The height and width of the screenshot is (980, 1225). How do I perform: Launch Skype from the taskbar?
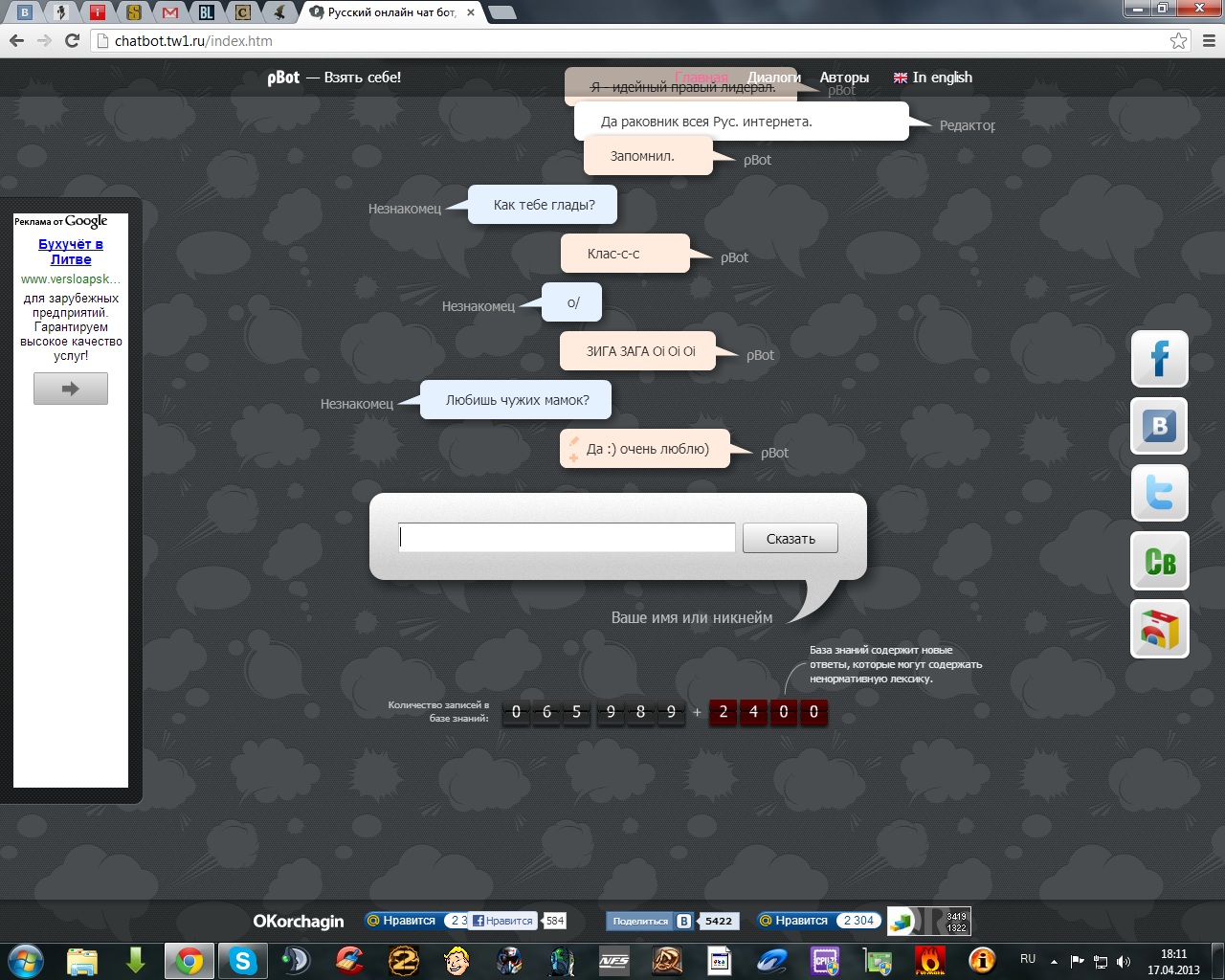[243, 960]
